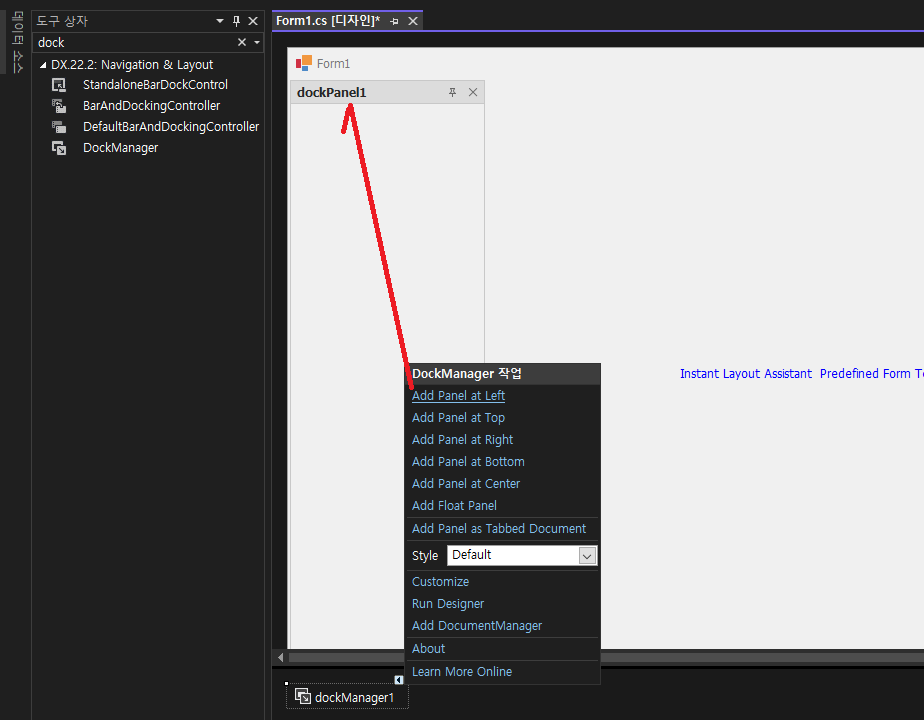
Task: Close the toolbox panel
Action: (253, 21)
